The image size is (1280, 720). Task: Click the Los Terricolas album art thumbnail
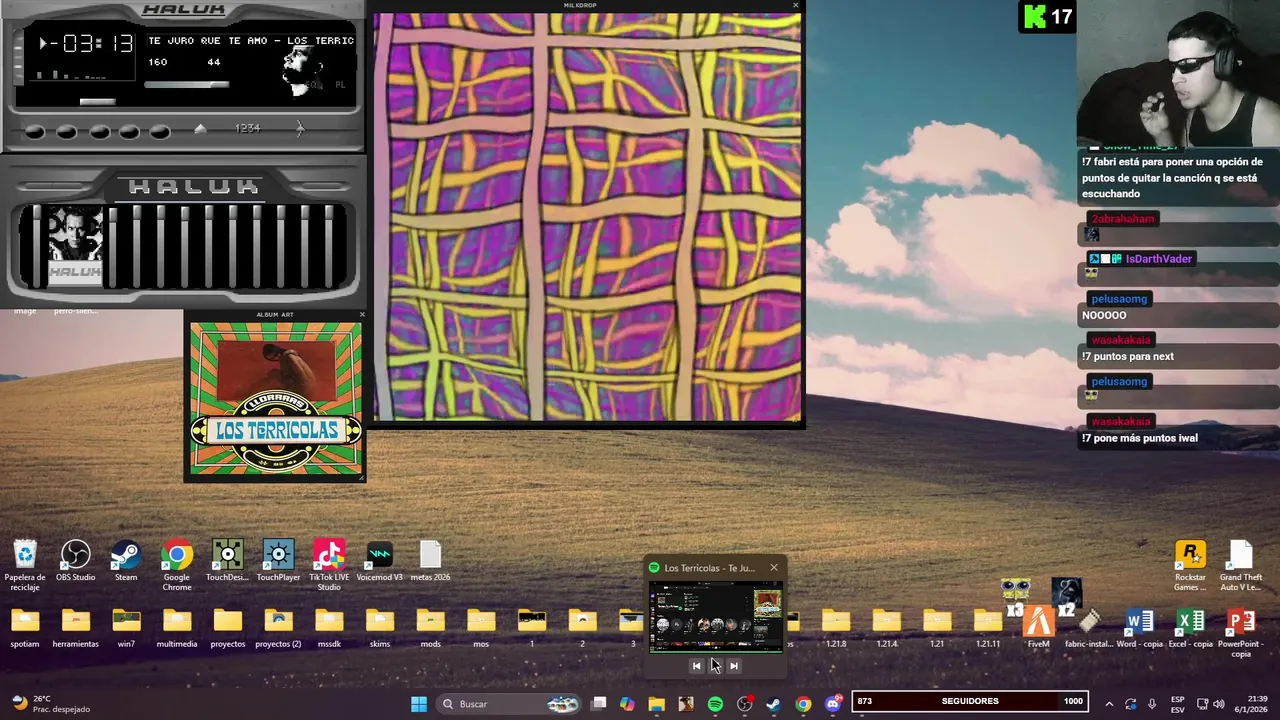coord(275,400)
